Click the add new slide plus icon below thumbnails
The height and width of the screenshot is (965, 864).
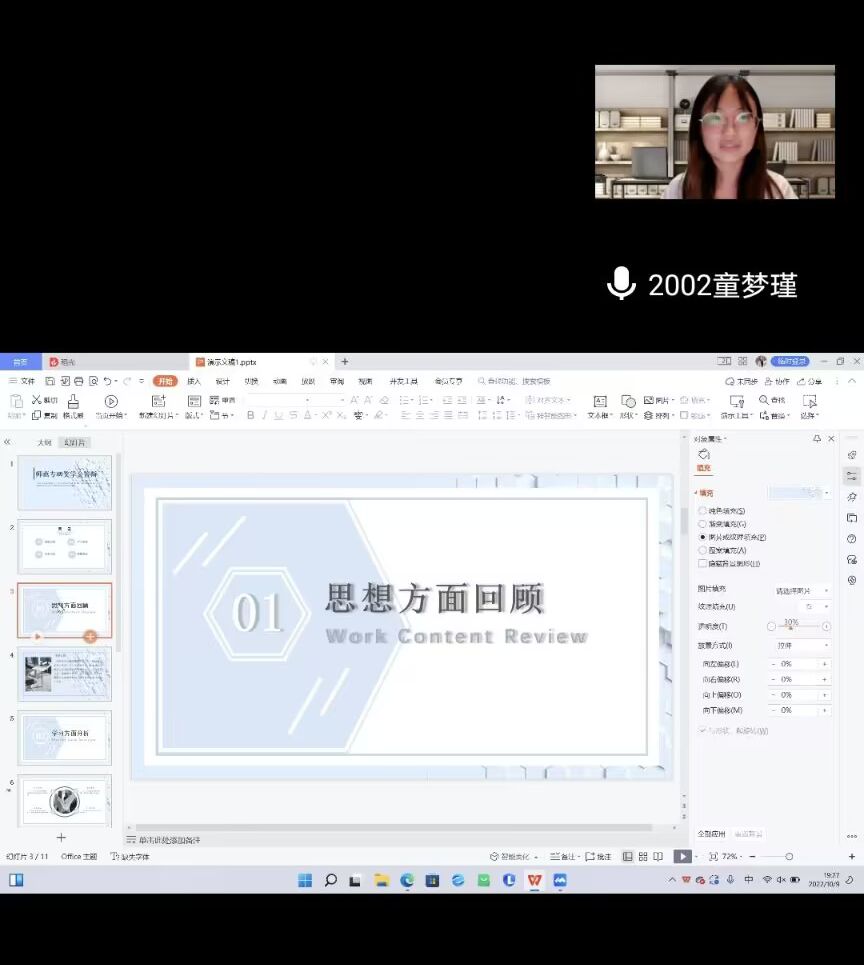click(x=61, y=837)
